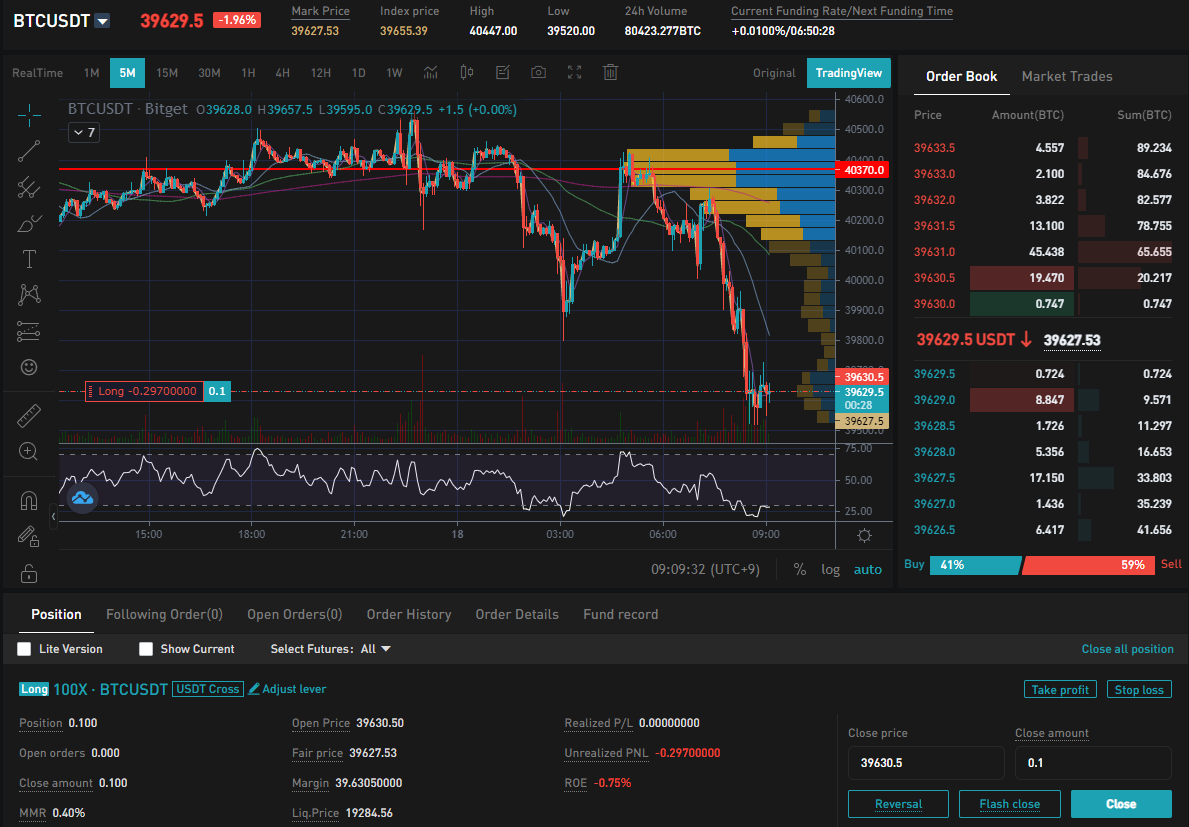
Task: Click the blue Buy 41% ratio bar
Action: [x=974, y=565]
